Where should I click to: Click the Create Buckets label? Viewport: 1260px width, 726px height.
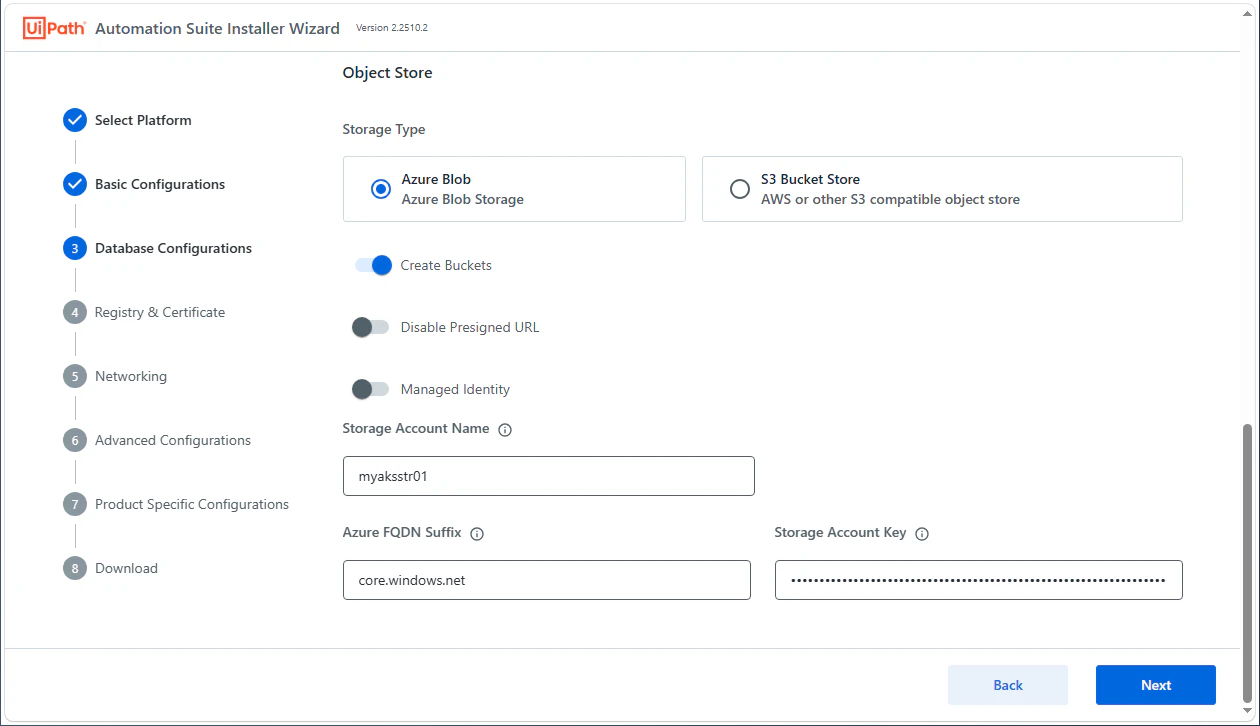click(446, 265)
